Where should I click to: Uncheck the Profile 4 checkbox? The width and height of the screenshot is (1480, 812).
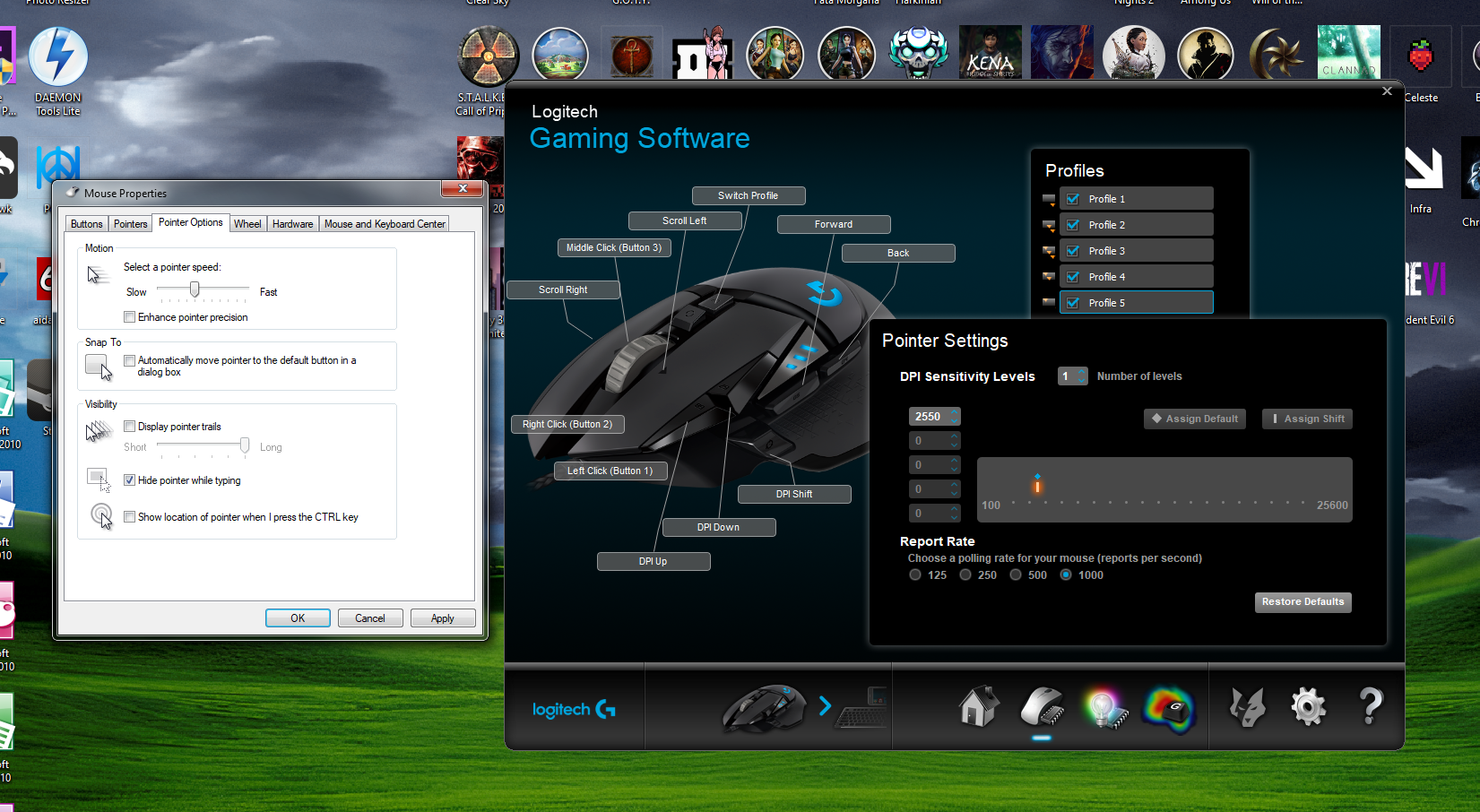[x=1073, y=277]
